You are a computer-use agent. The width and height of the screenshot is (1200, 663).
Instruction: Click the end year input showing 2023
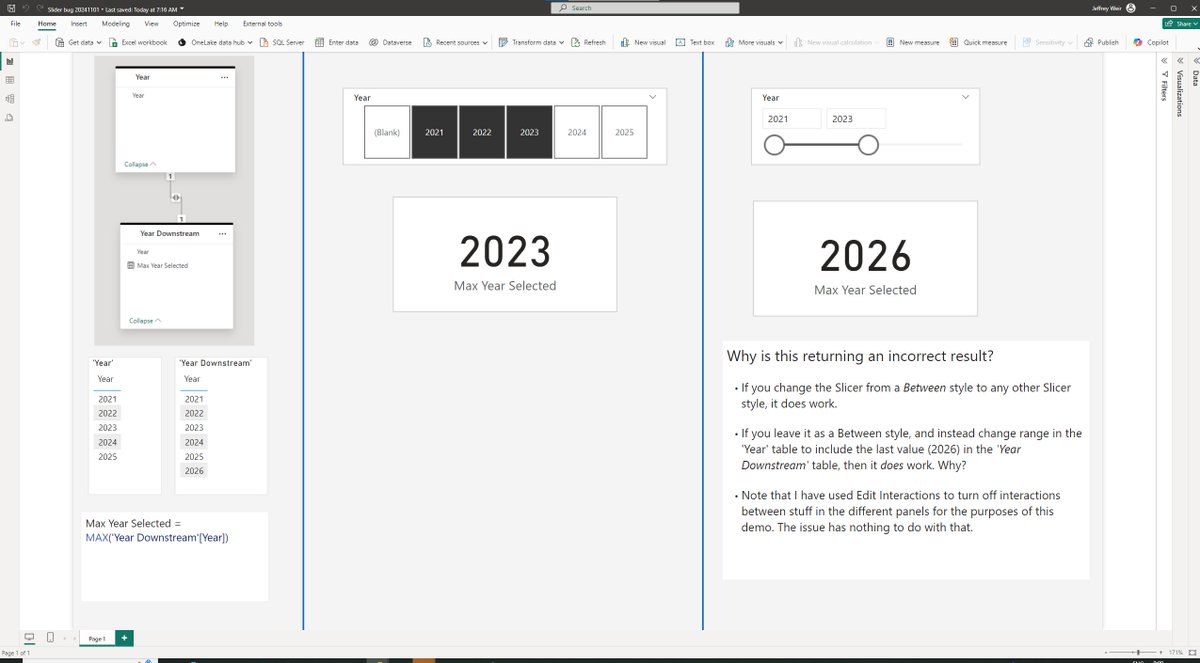(856, 119)
